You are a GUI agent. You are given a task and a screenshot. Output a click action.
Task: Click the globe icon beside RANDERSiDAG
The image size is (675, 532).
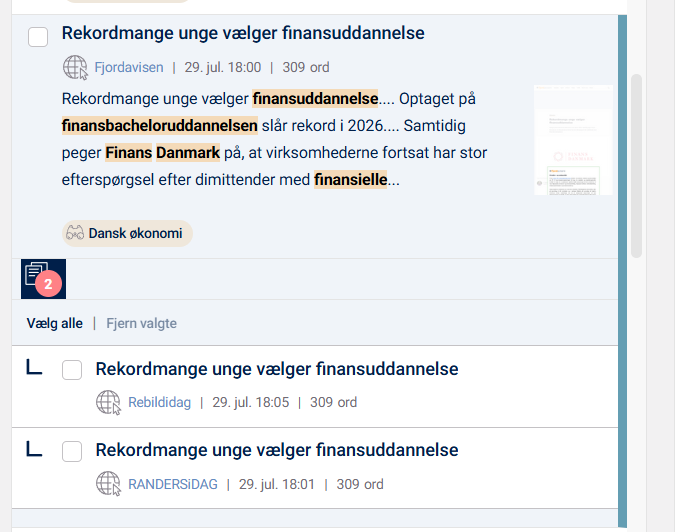point(108,483)
